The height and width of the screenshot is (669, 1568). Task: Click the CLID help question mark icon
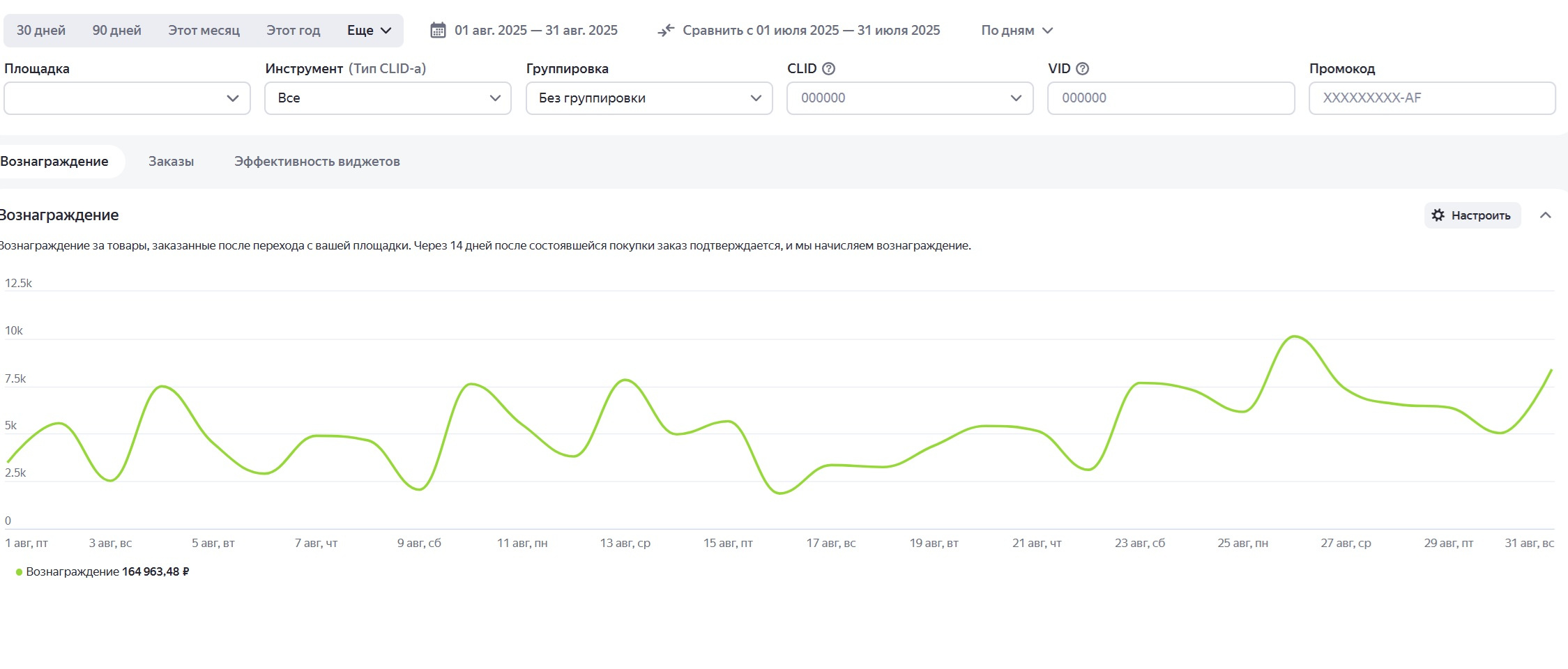tap(828, 69)
